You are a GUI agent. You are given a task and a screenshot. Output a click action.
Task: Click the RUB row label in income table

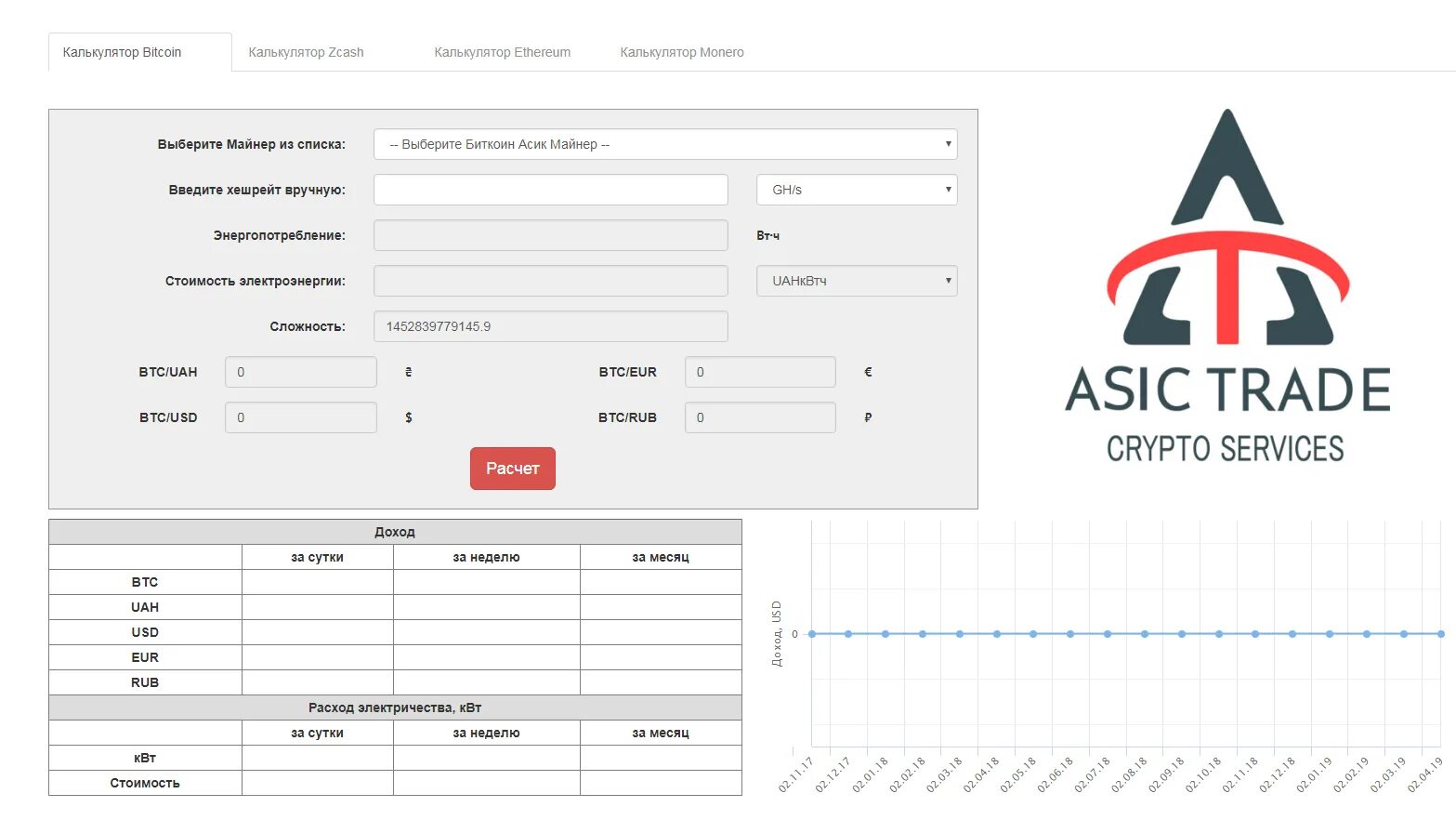(145, 682)
